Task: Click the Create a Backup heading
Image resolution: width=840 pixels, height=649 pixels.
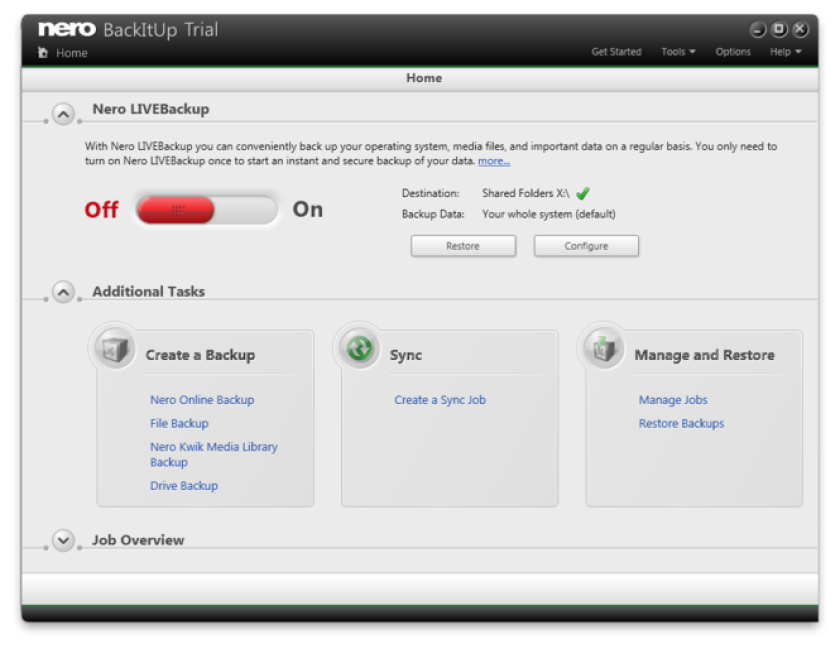Action: (200, 355)
